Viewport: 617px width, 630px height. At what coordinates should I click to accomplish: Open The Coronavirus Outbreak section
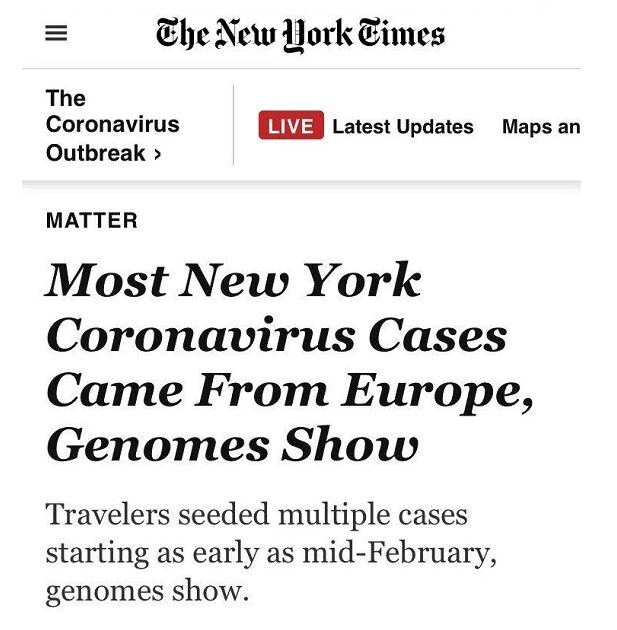click(112, 126)
